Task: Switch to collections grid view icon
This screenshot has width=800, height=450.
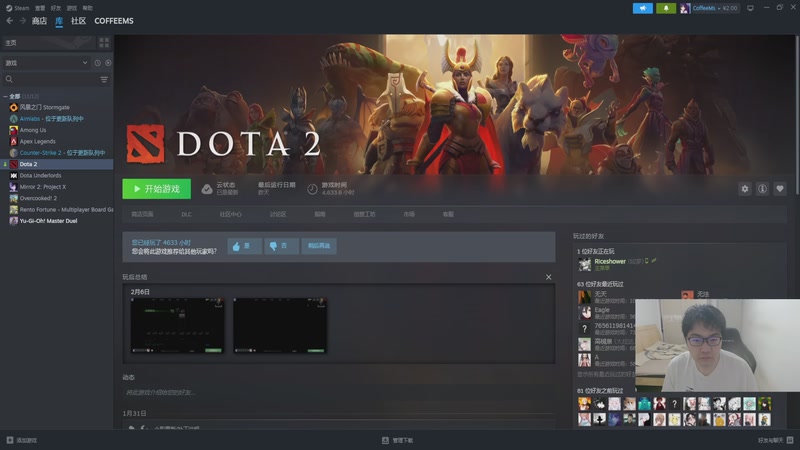Action: 104,43
